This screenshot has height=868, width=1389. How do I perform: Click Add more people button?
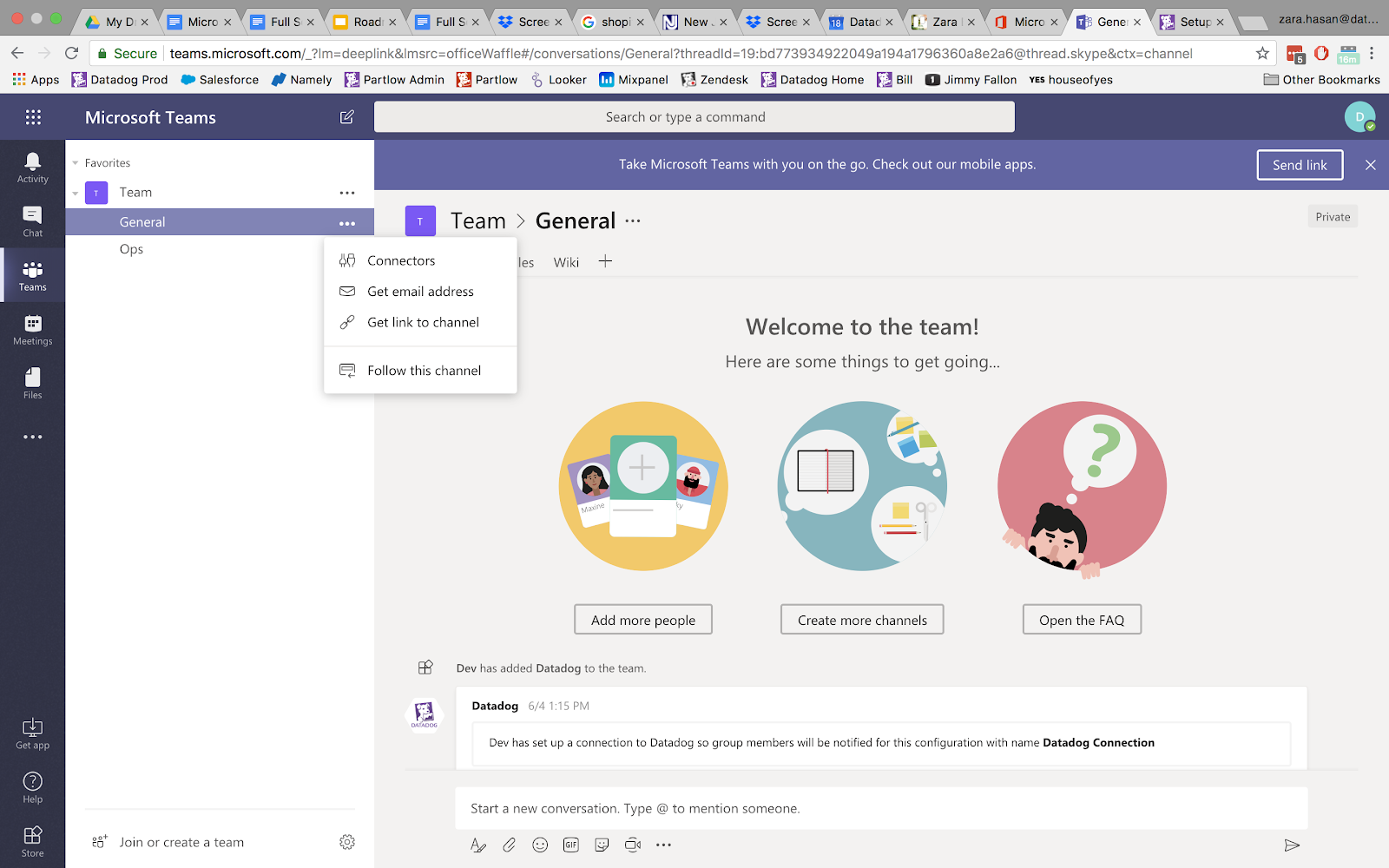pyautogui.click(x=643, y=620)
